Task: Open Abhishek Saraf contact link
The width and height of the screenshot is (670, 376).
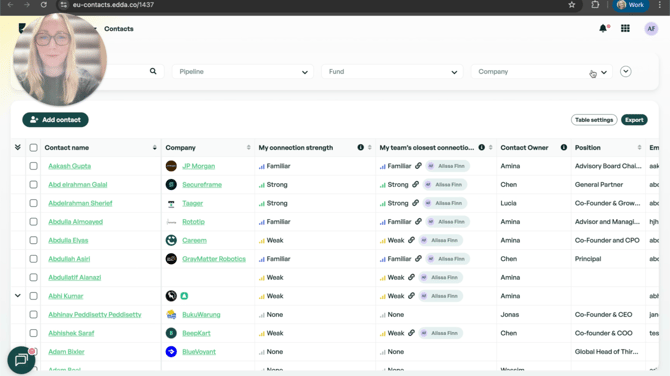Action: click(x=71, y=333)
